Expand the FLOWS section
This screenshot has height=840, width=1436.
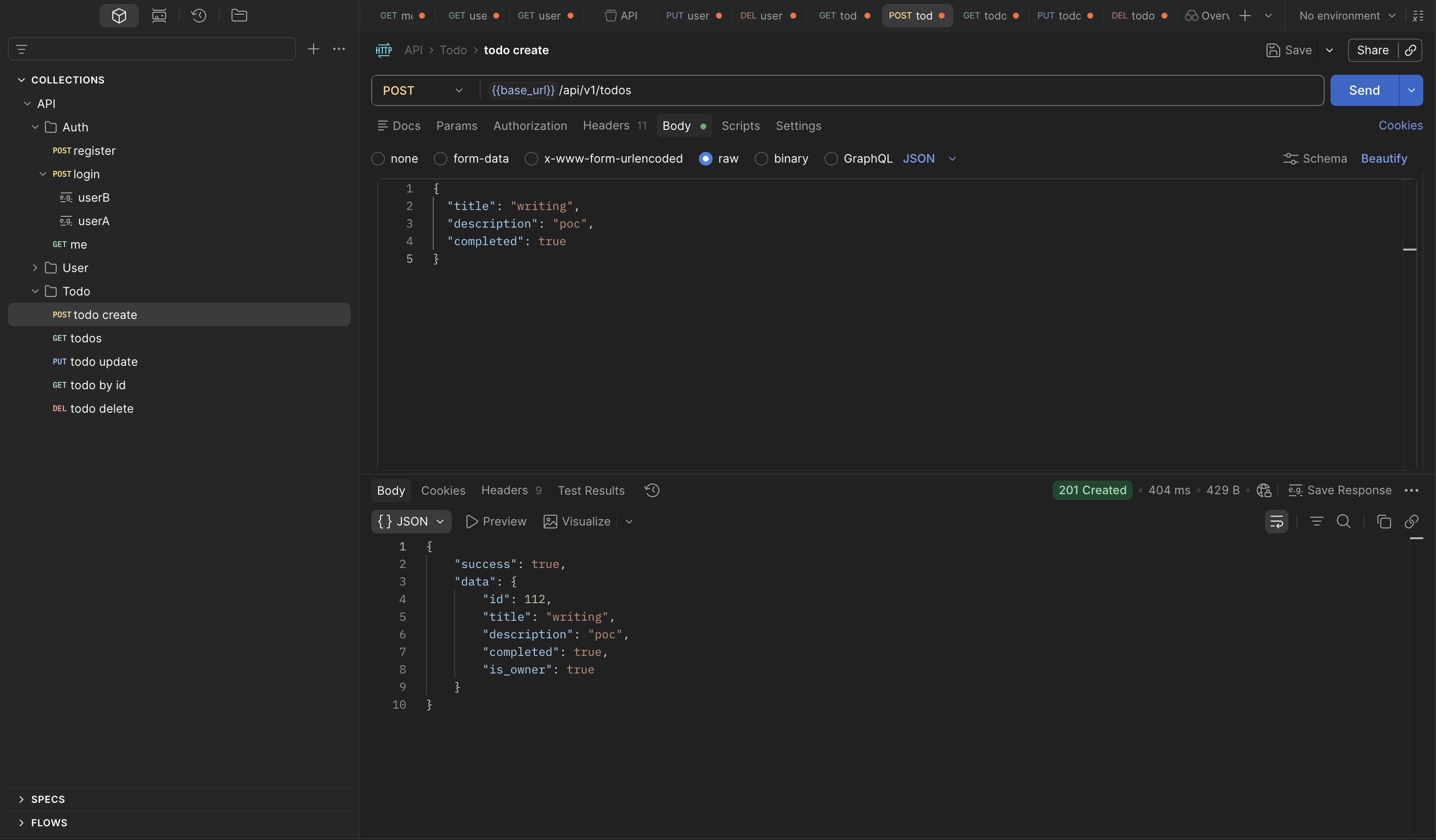pyautogui.click(x=21, y=822)
